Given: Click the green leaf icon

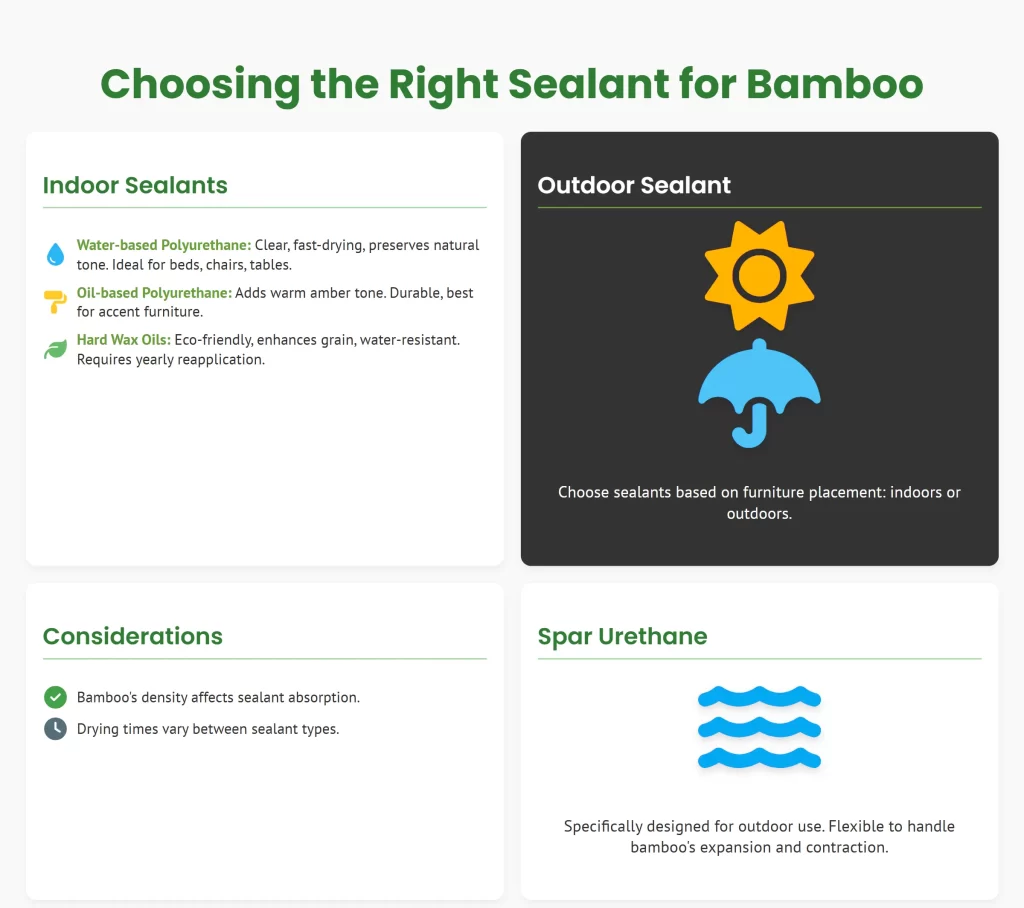Looking at the screenshot, I should (55, 350).
